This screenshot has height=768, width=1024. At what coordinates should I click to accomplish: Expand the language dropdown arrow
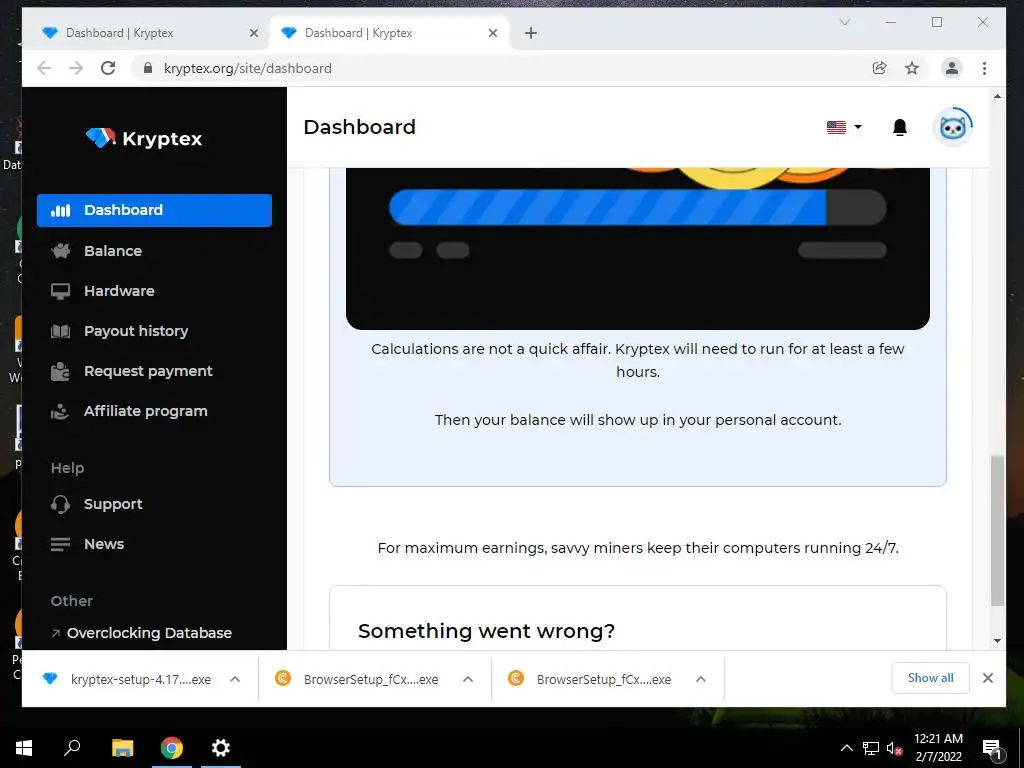click(x=858, y=127)
